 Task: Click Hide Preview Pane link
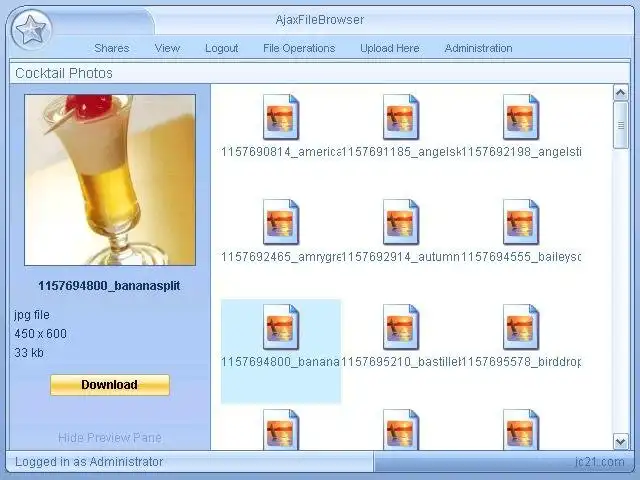tap(110, 438)
